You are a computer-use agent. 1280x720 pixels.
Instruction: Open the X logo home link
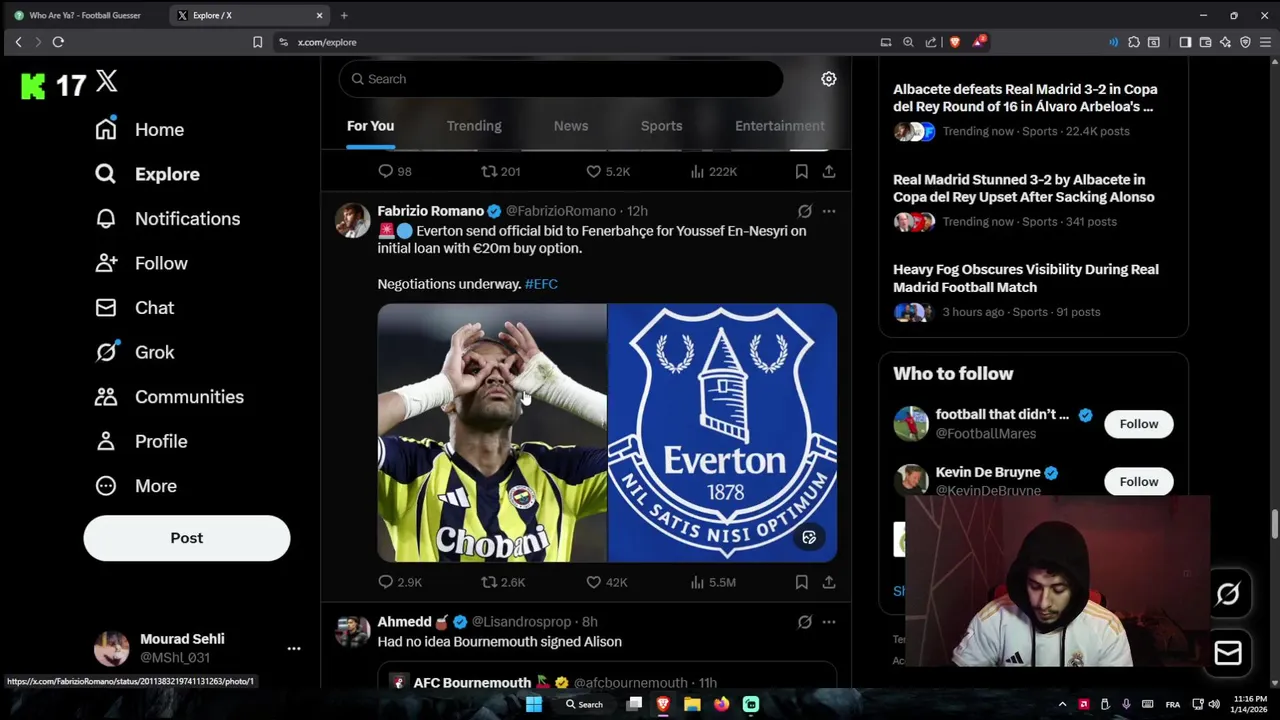click(107, 82)
